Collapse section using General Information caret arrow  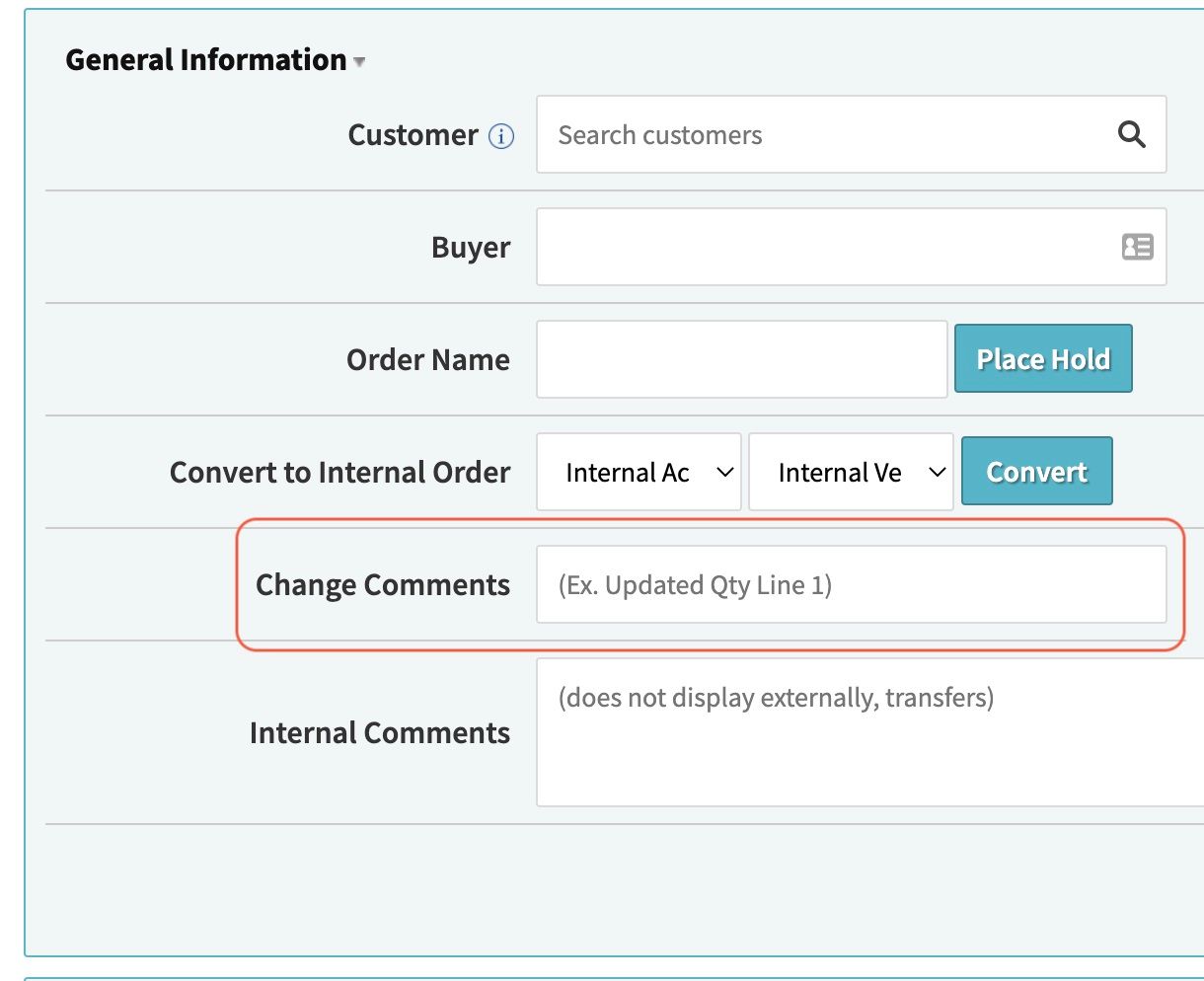pos(360,62)
